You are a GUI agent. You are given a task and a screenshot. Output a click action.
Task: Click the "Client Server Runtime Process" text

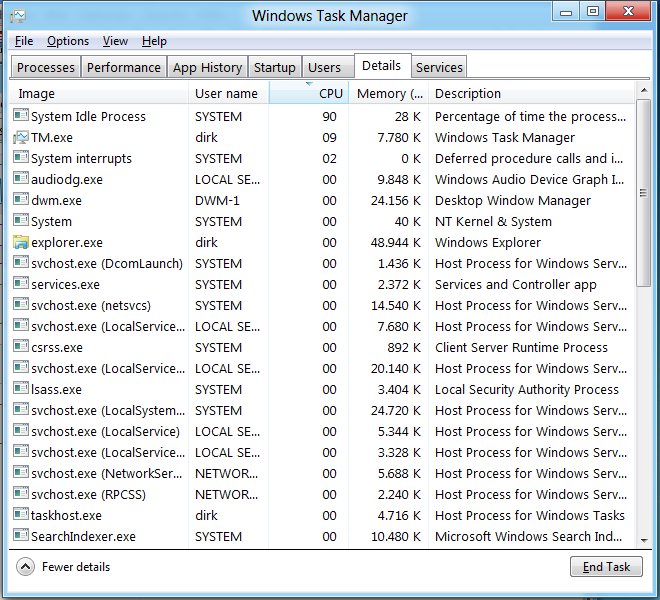pyautogui.click(x=521, y=347)
